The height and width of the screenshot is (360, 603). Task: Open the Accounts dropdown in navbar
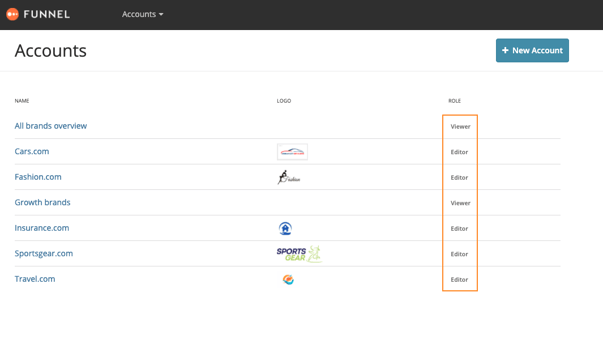click(142, 14)
